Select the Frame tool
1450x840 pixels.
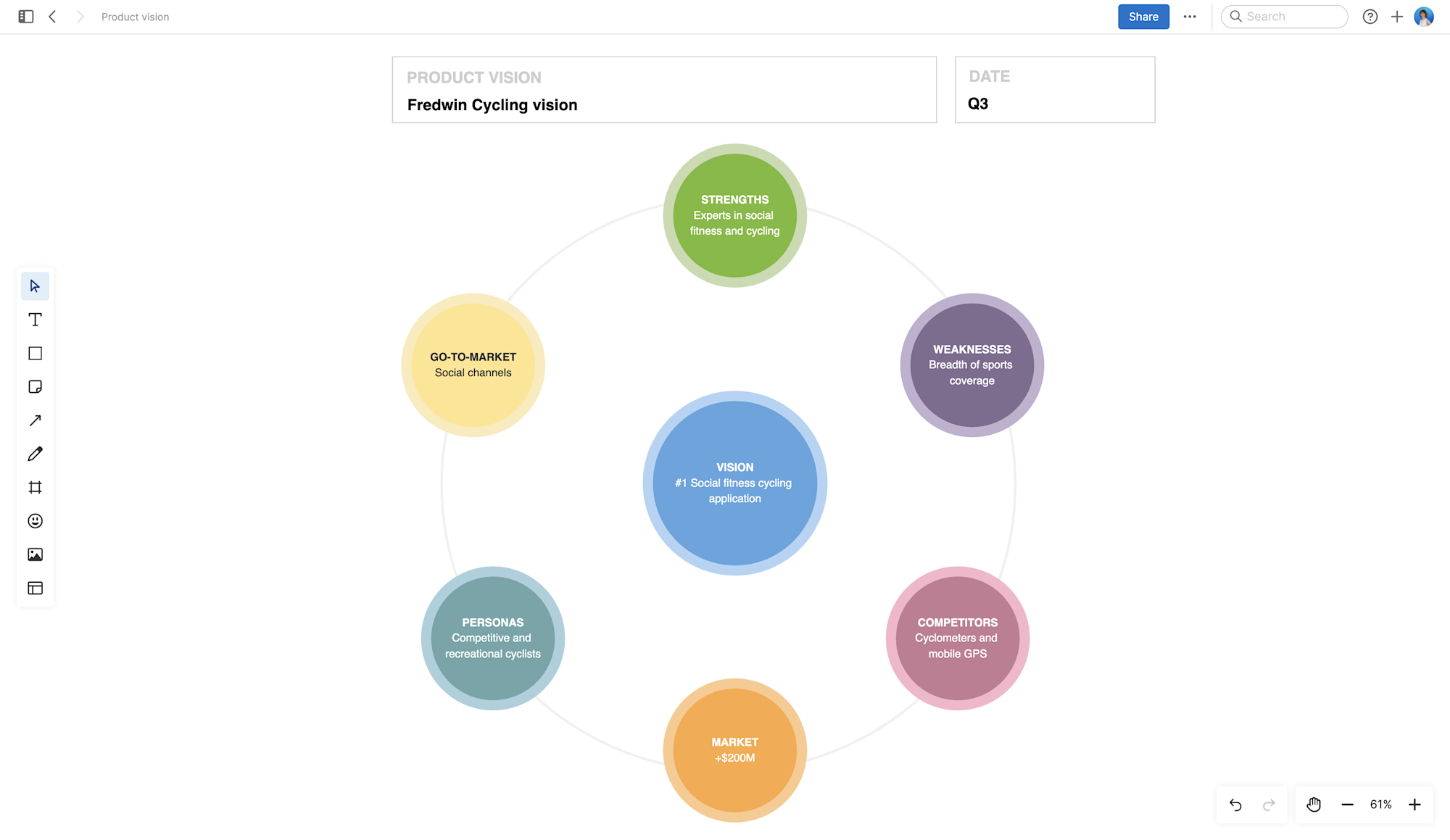(x=35, y=488)
